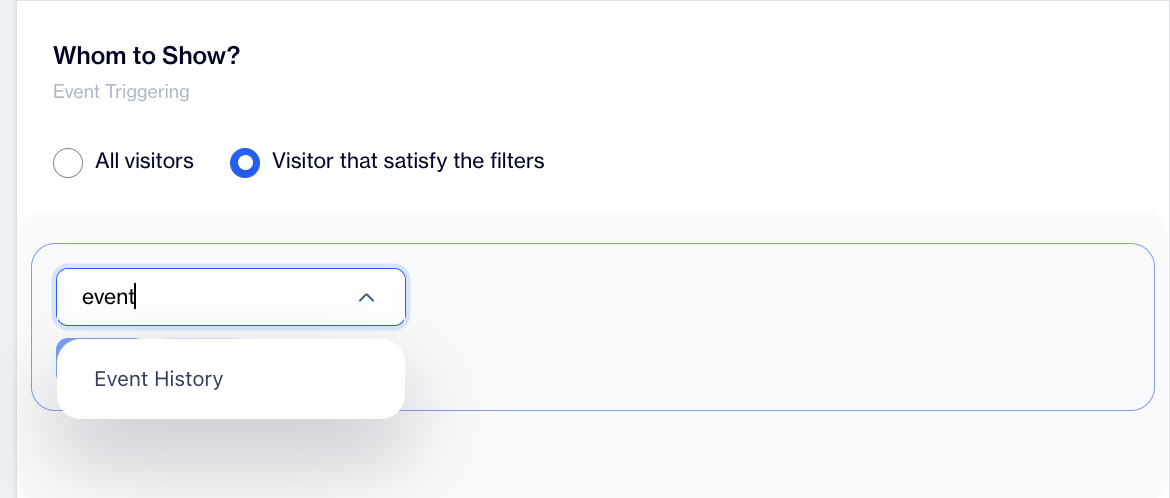Click the empty circle beside All visitors
This screenshot has width=1170, height=498.
click(x=68, y=162)
